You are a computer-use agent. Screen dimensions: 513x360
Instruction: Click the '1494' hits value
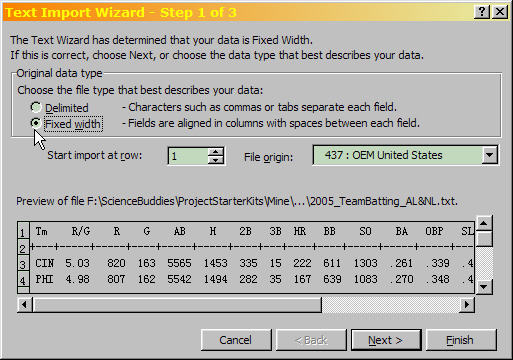click(x=216, y=279)
